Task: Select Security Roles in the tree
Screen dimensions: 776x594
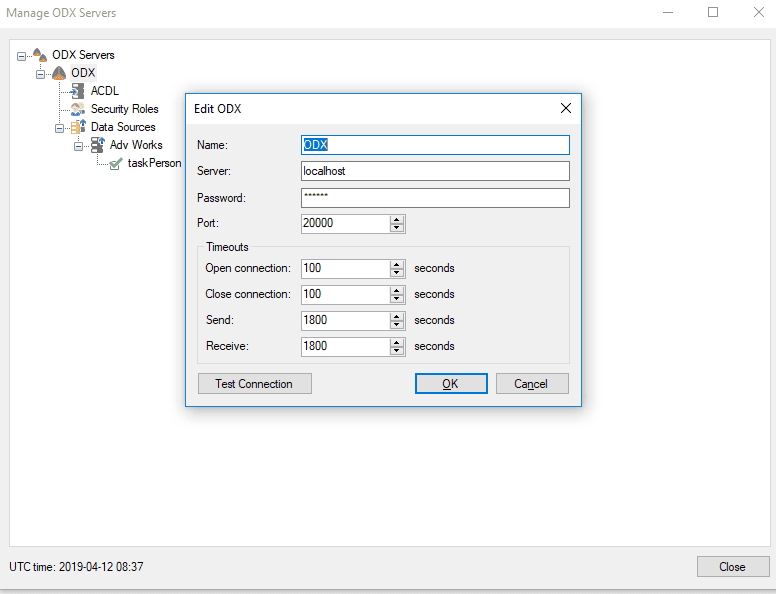Action: tap(125, 109)
